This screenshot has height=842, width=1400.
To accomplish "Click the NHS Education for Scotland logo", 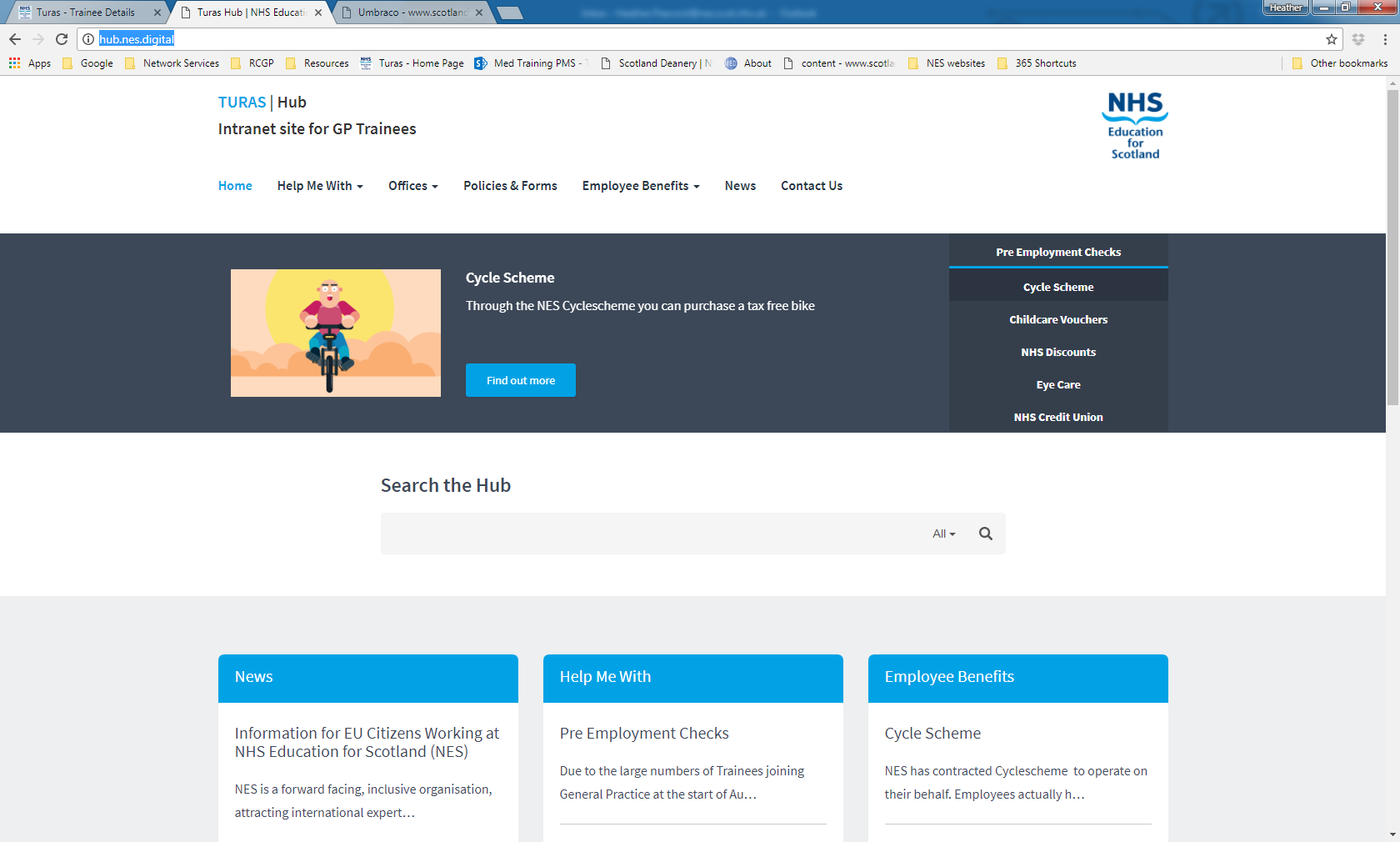I will pos(1135,126).
